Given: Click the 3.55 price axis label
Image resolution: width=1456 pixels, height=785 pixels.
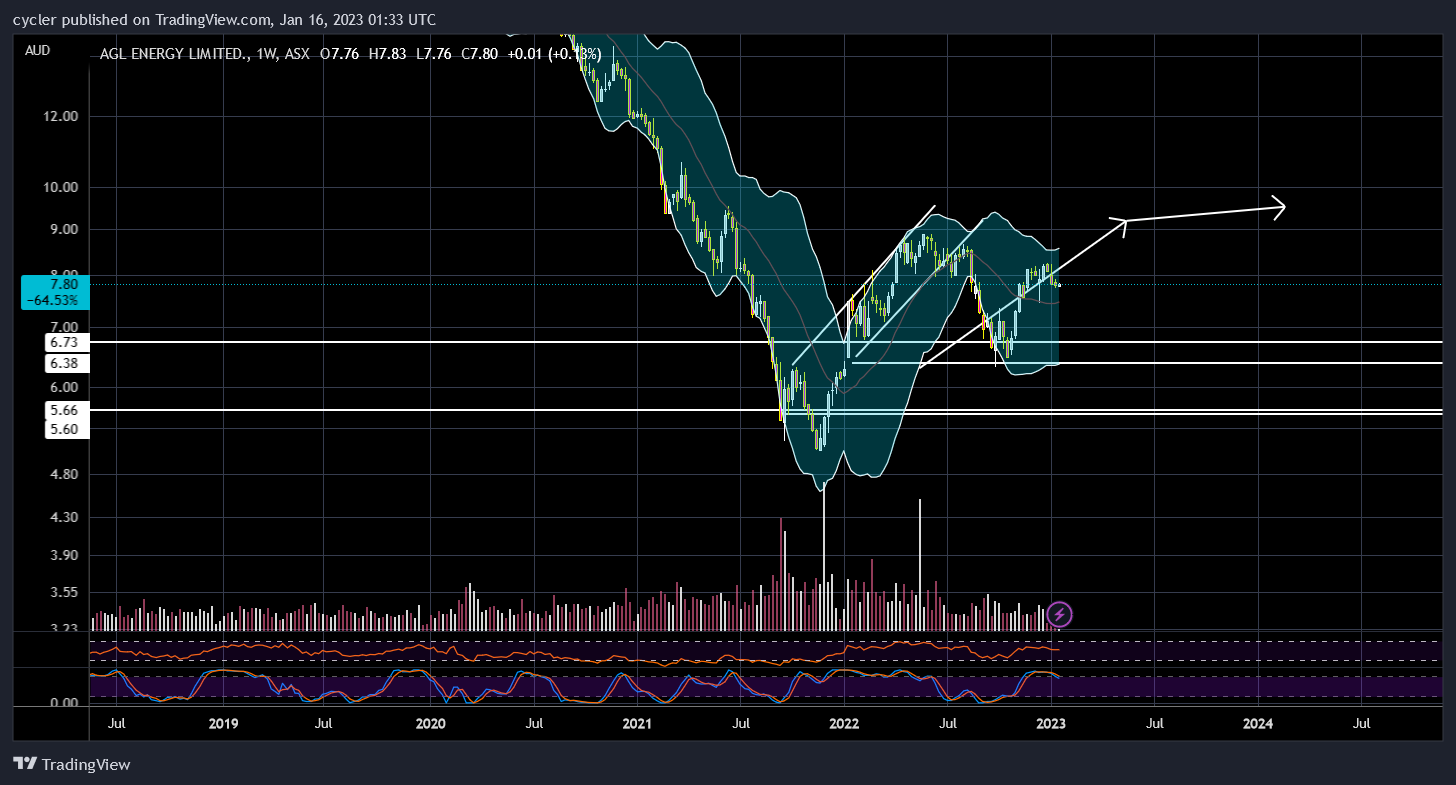Looking at the screenshot, I should coord(62,593).
